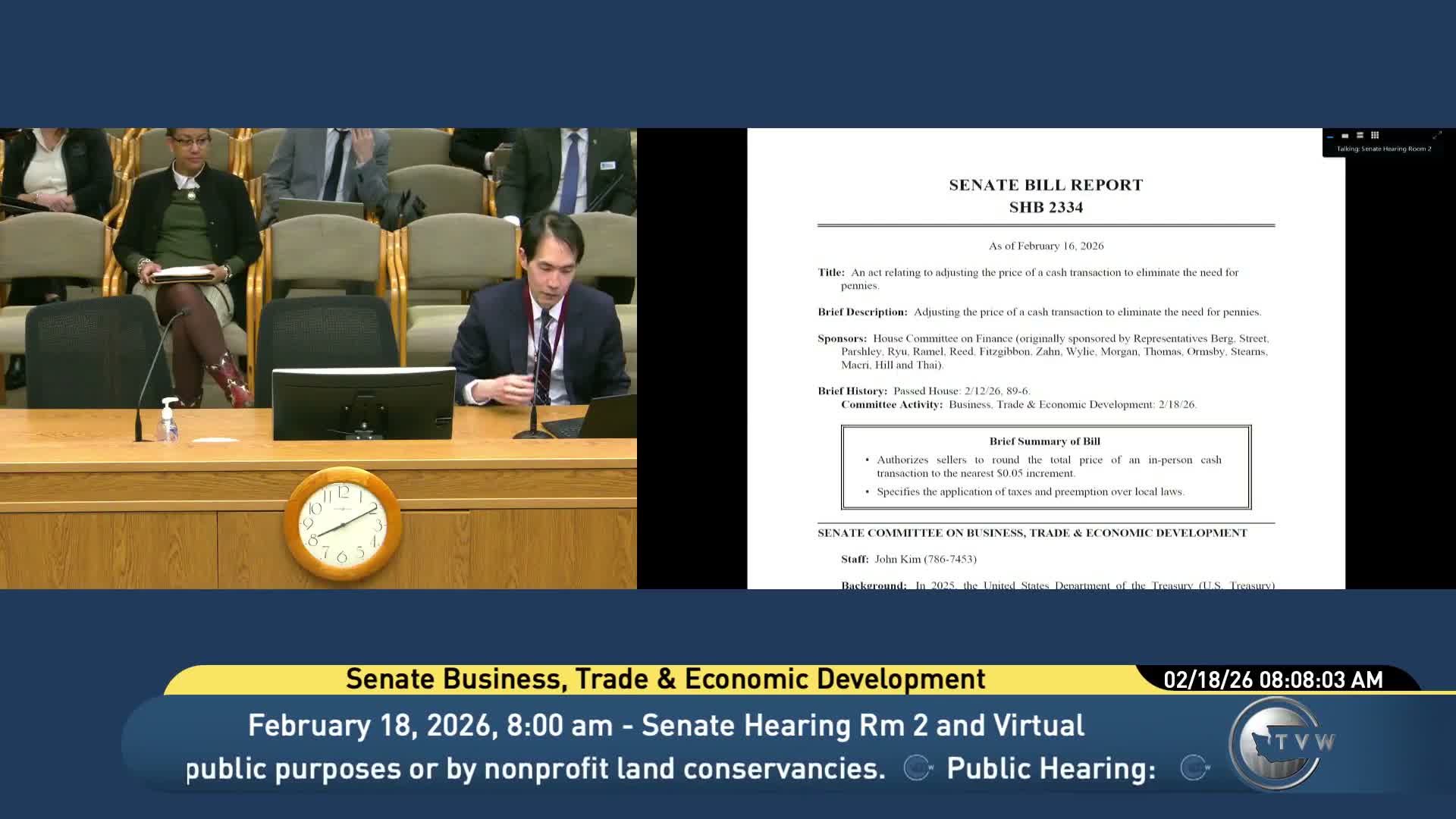Click the Senate Business, Trade & Economic Development banner

(x=665, y=679)
